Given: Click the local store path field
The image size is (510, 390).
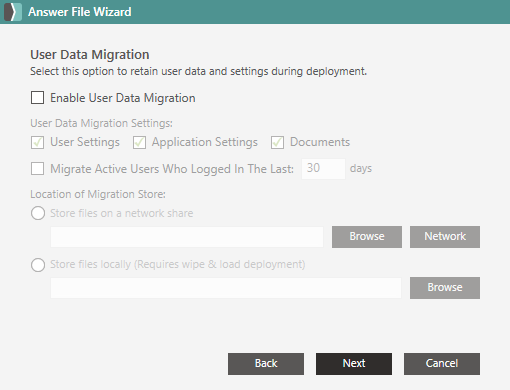Looking at the screenshot, I should [x=226, y=288].
